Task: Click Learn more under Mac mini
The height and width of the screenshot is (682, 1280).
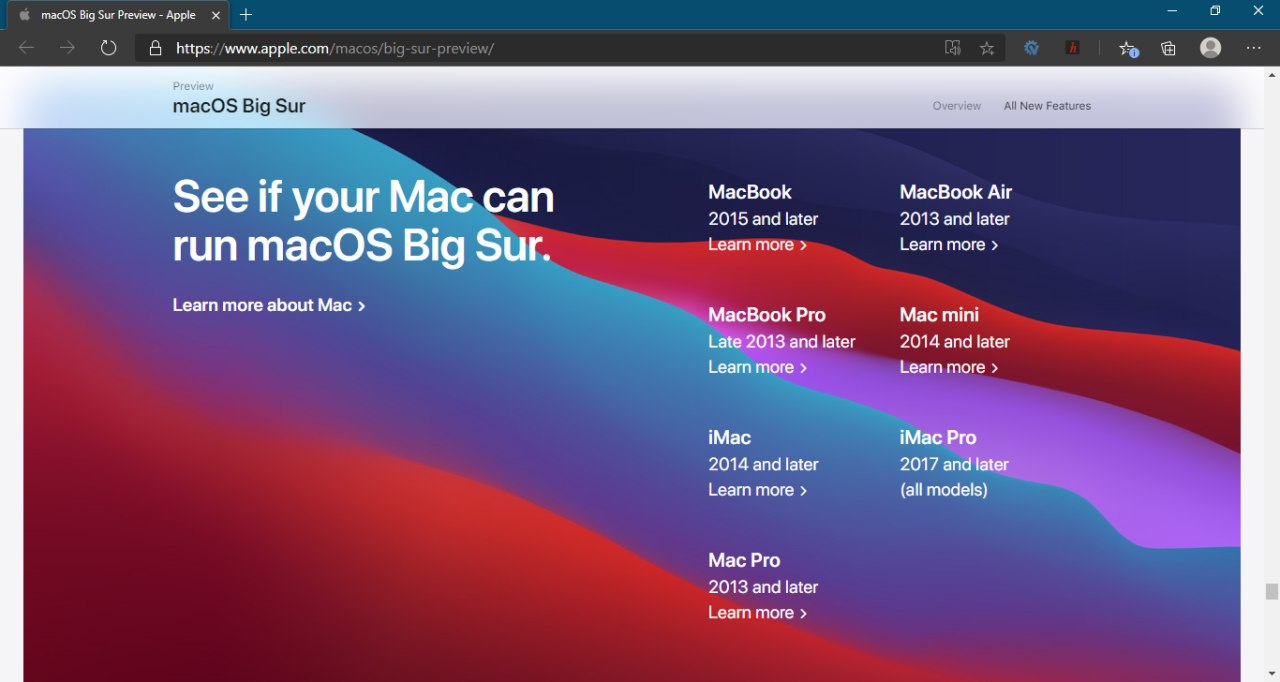Action: click(x=949, y=367)
